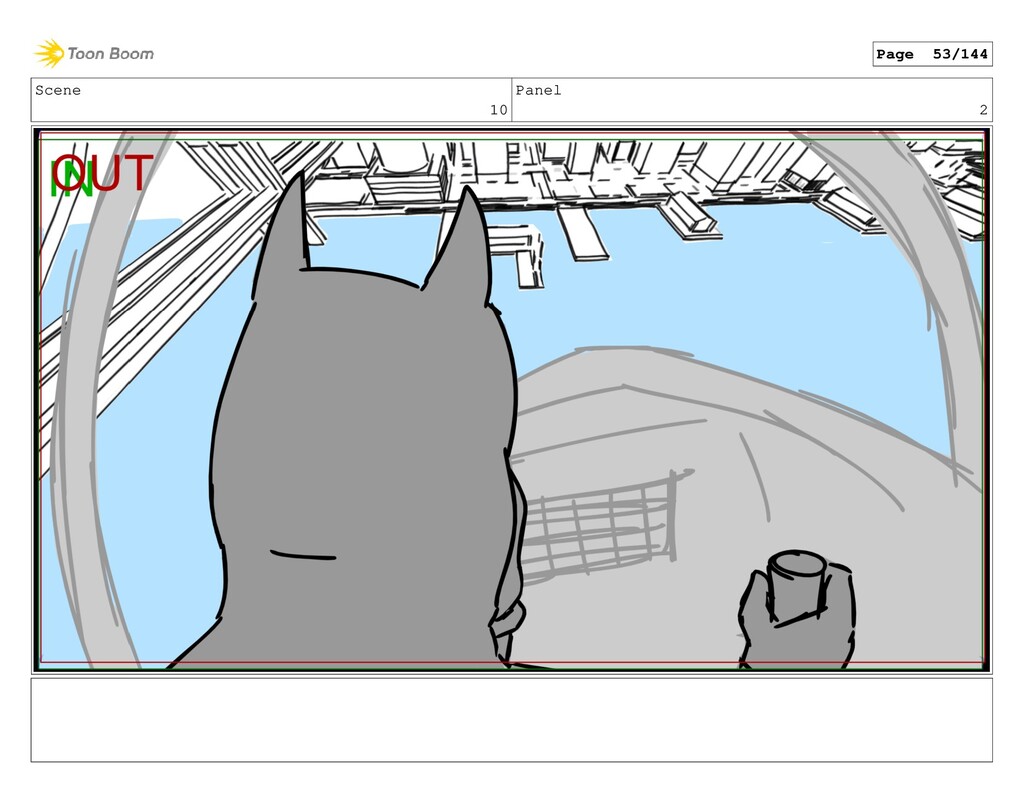Screen dimensions: 1024x793
Task: Click the red OUT marker text
Action: pos(103,173)
